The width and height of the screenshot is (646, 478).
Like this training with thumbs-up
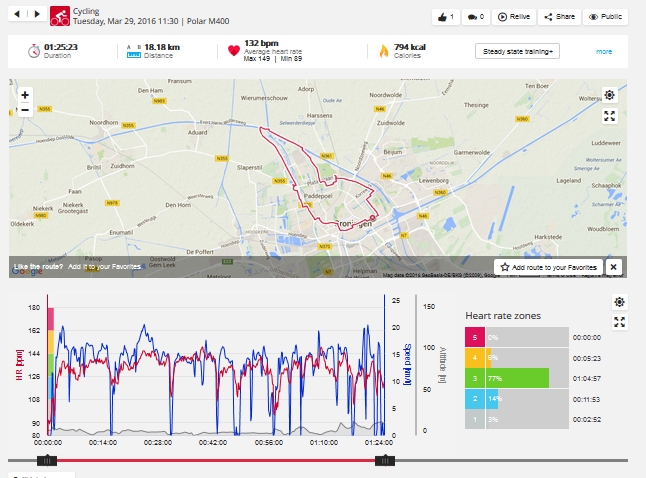point(447,17)
